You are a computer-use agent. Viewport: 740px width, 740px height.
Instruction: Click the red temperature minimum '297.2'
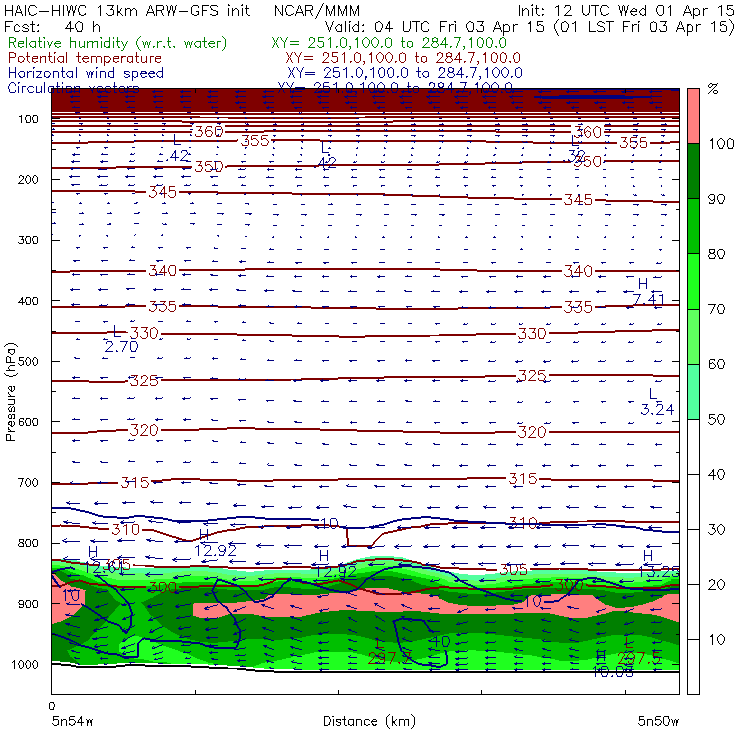[x=389, y=657]
